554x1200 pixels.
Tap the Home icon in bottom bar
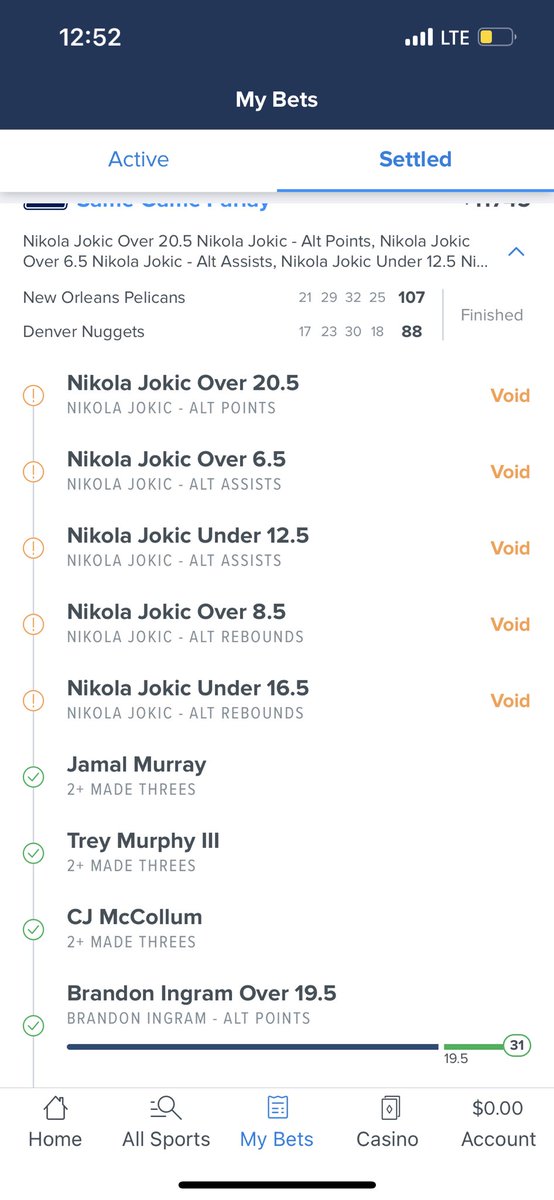(x=55, y=1107)
